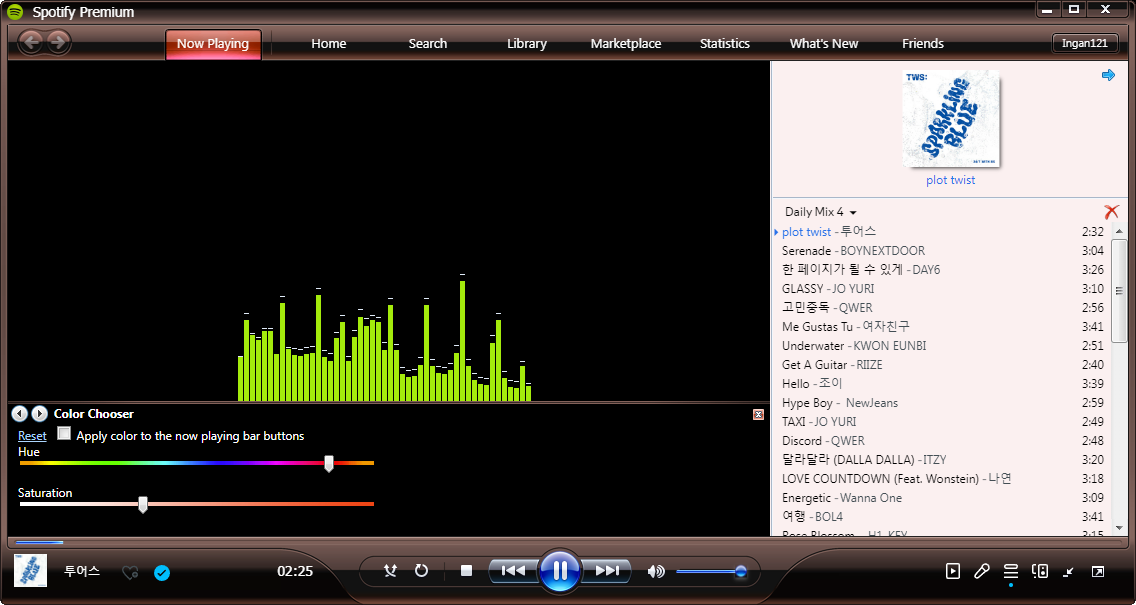Go to the Marketplace tab
The image size is (1136, 605).
[626, 43]
